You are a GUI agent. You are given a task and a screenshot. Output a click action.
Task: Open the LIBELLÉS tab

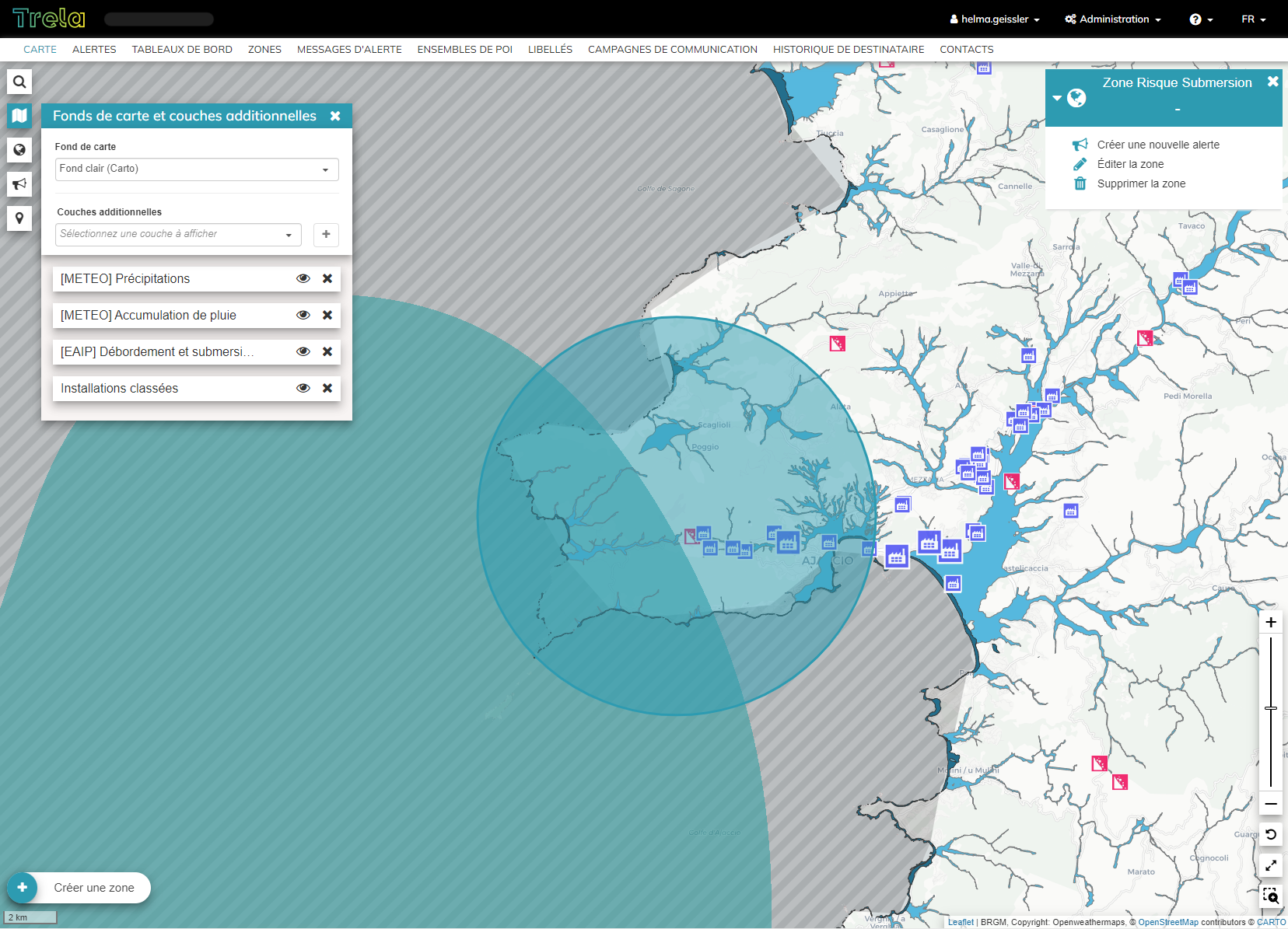pos(550,49)
